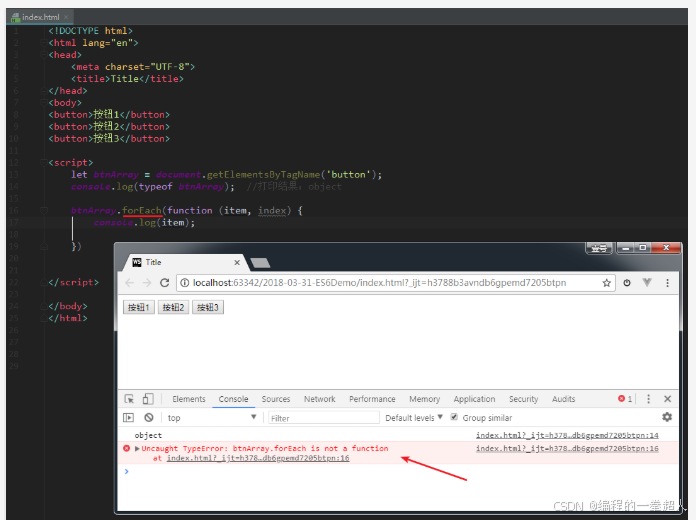Collapse the body tag code fold
This screenshot has height=520, width=696.
tap(44, 103)
